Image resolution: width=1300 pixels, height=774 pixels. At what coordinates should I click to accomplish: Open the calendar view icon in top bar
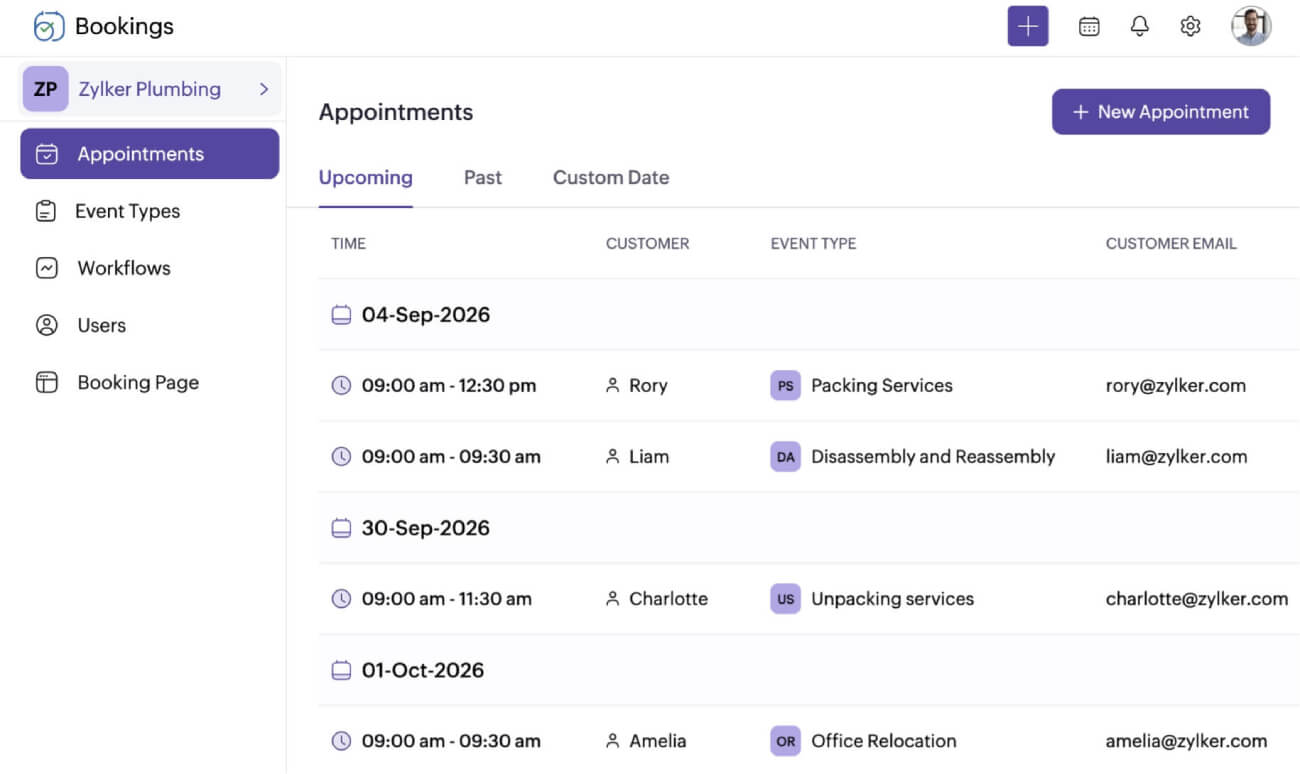tap(1089, 26)
